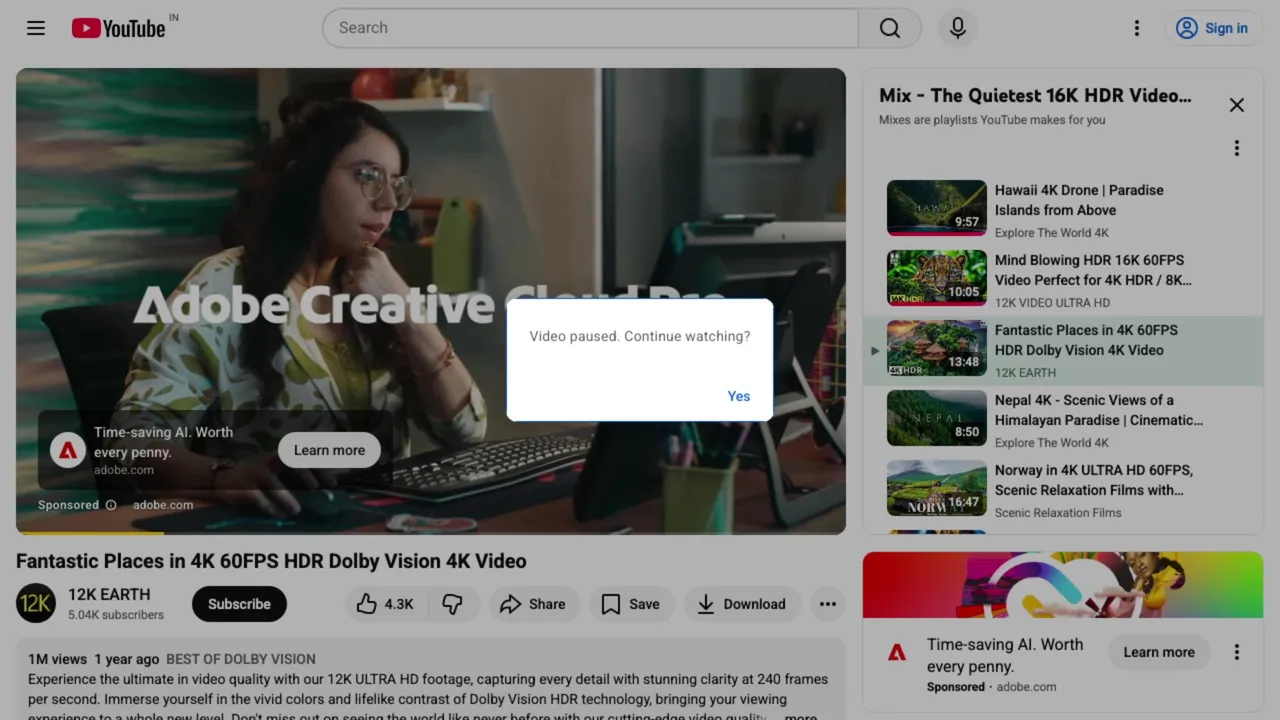Play Hawaii 4K Drone video thumbnail
This screenshot has height=720, width=1280.
pyautogui.click(x=937, y=208)
